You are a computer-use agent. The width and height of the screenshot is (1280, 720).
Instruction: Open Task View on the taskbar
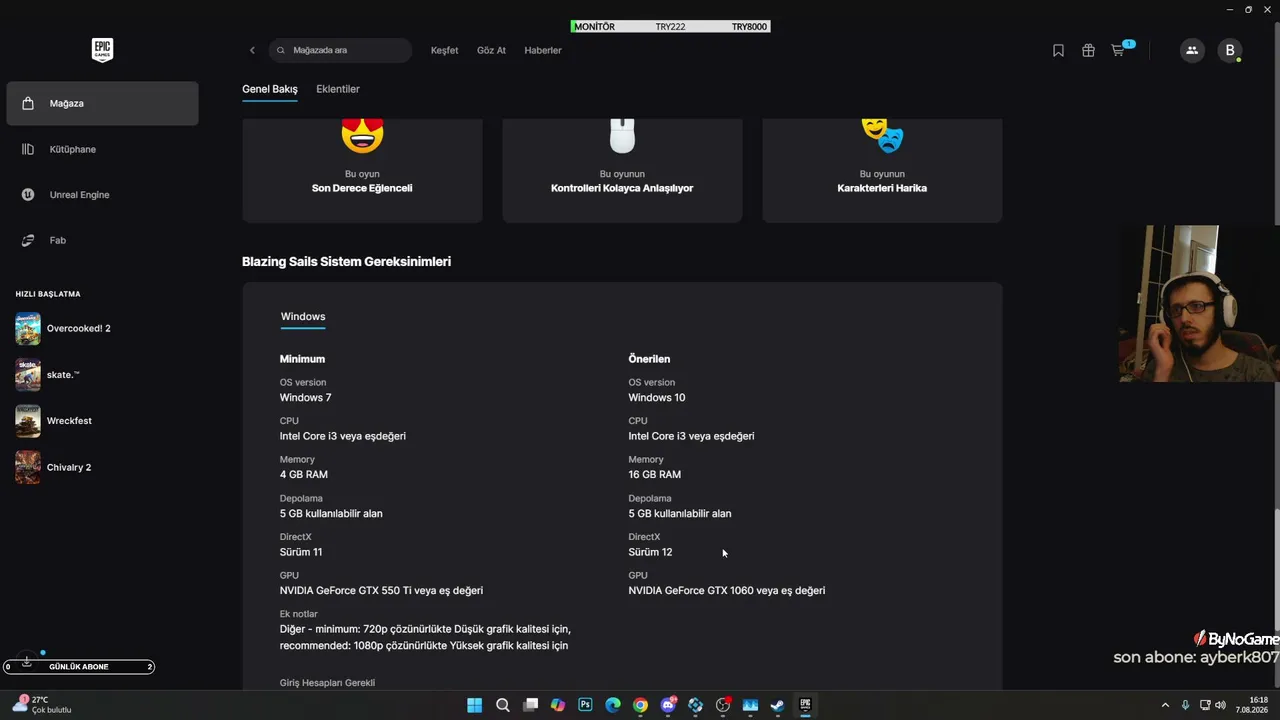531,705
